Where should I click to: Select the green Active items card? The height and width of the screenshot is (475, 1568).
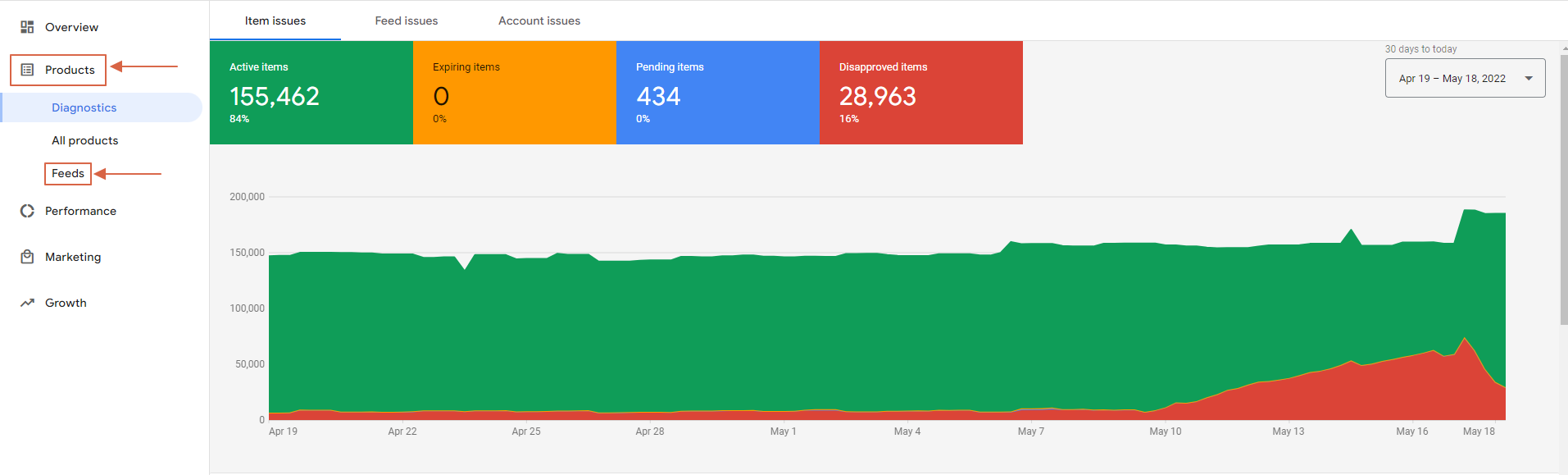[x=311, y=93]
